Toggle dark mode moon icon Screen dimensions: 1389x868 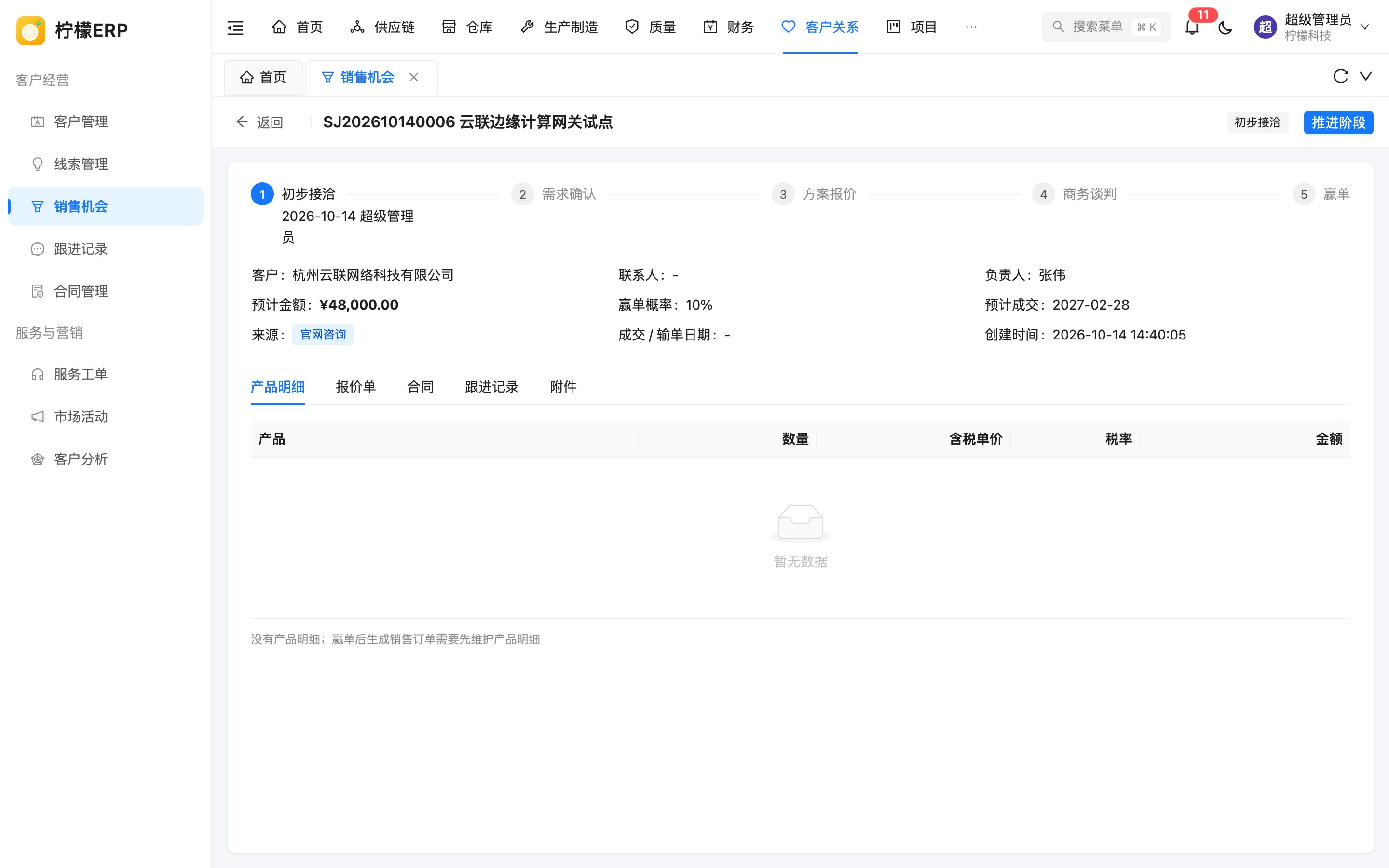(1225, 27)
